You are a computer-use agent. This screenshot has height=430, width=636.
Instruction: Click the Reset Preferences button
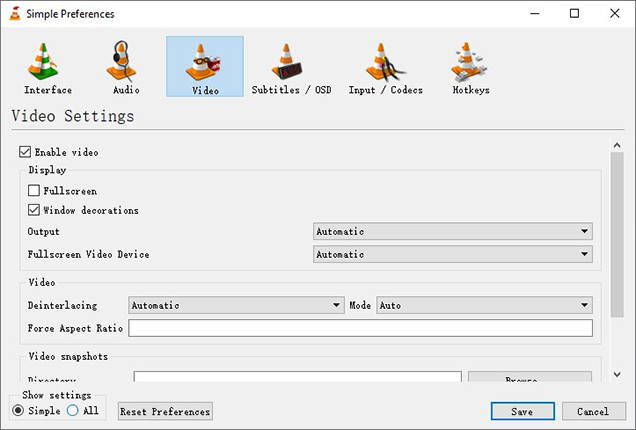coord(165,411)
